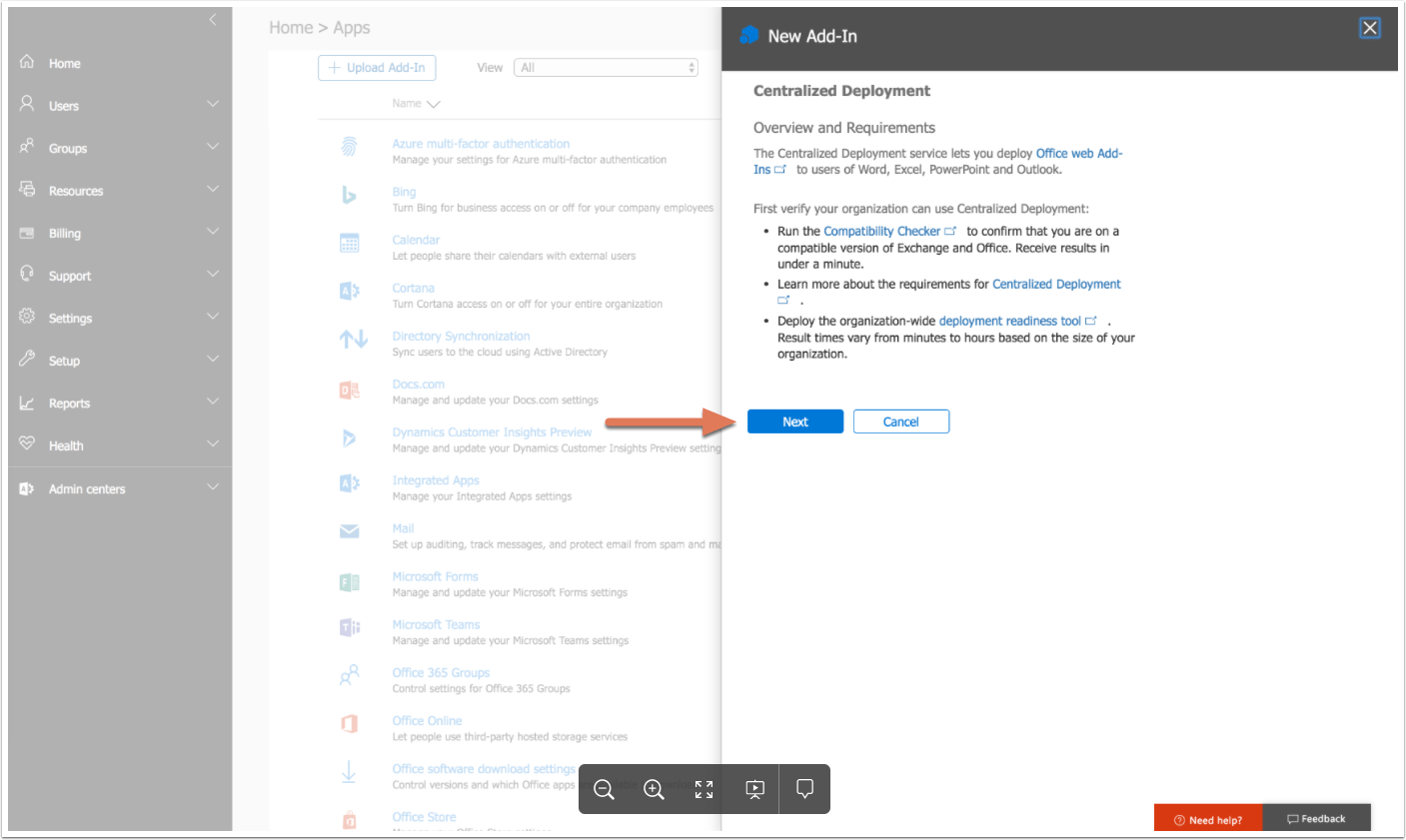The image size is (1406, 840).
Task: Select the Cortana icon
Action: pyautogui.click(x=349, y=291)
